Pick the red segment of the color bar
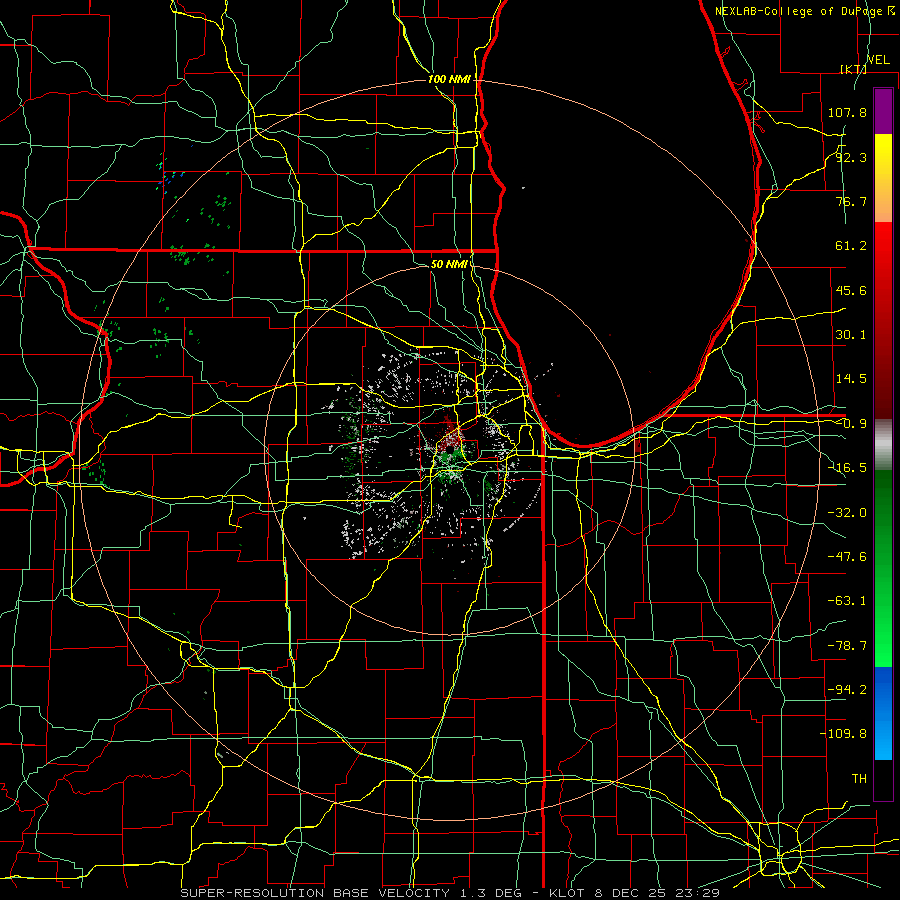 pos(883,320)
